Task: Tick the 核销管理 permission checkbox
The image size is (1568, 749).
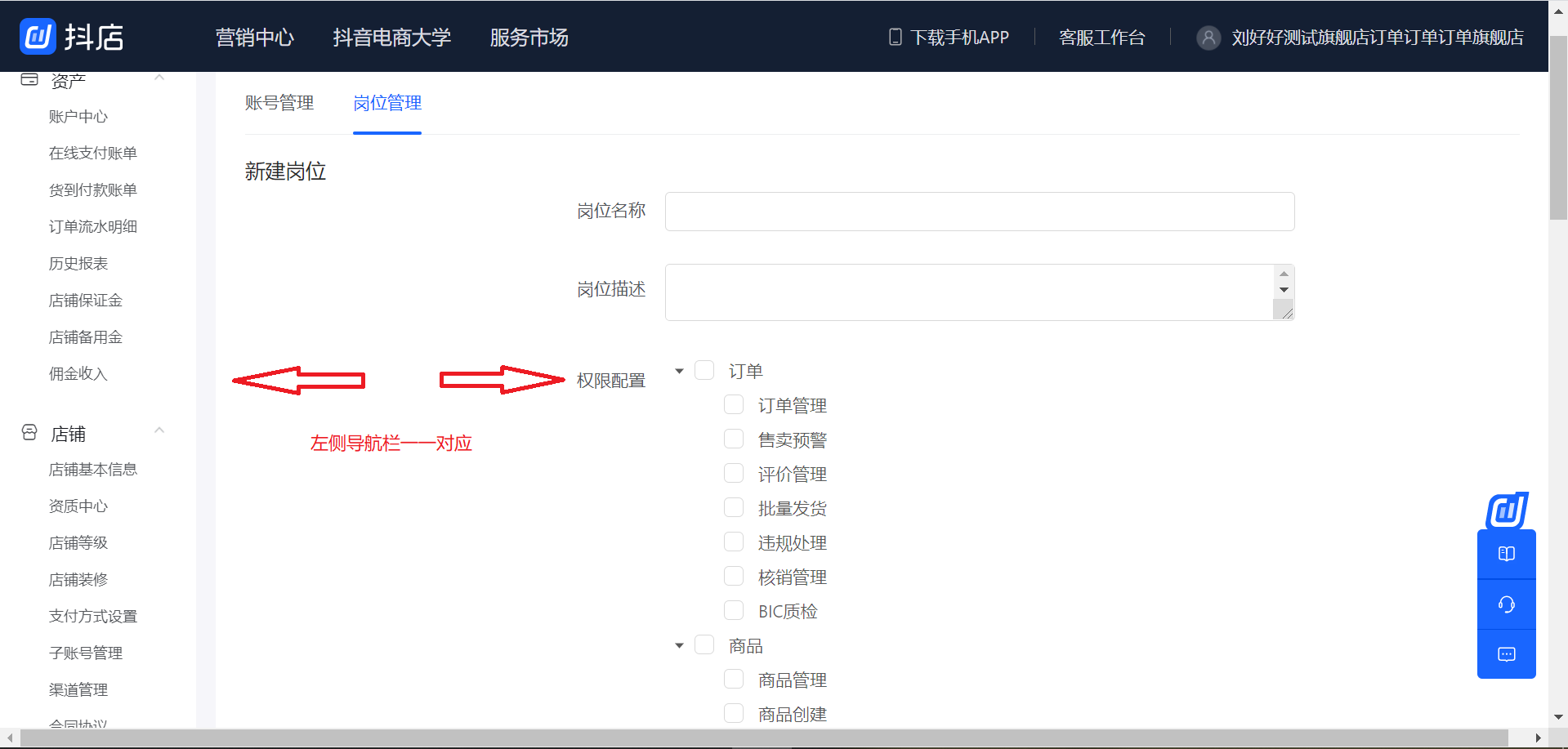Action: point(734,576)
